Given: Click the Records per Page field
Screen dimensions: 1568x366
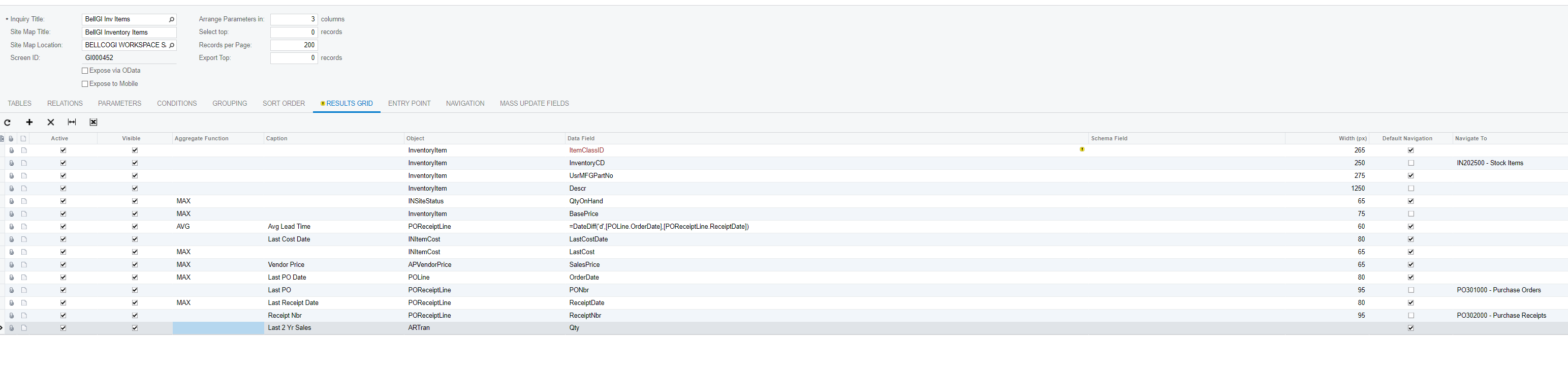Looking at the screenshot, I should 293,45.
